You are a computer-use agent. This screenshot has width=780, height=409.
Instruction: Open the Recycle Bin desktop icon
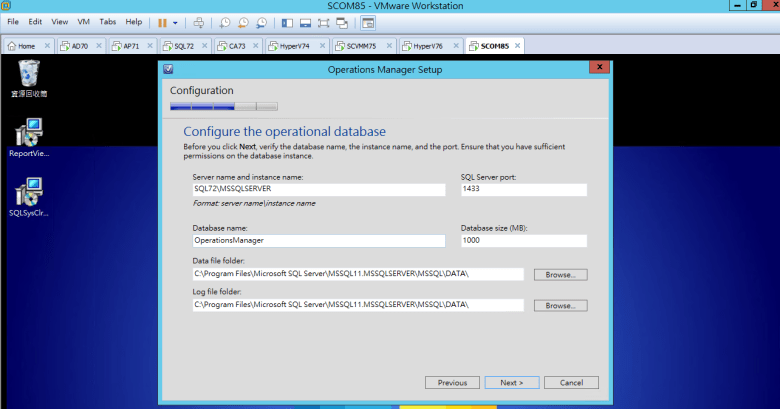[29, 76]
